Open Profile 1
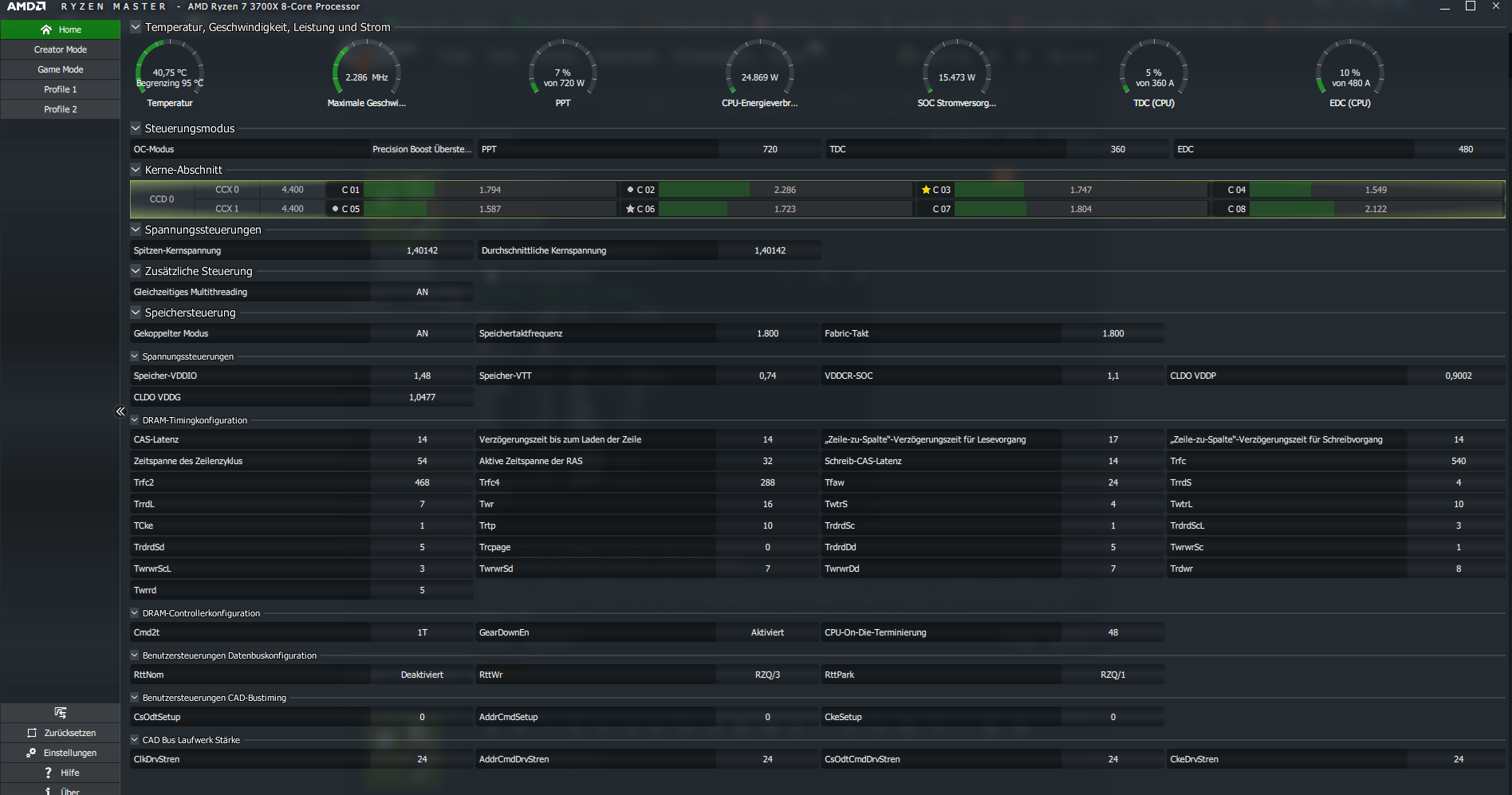 point(61,89)
